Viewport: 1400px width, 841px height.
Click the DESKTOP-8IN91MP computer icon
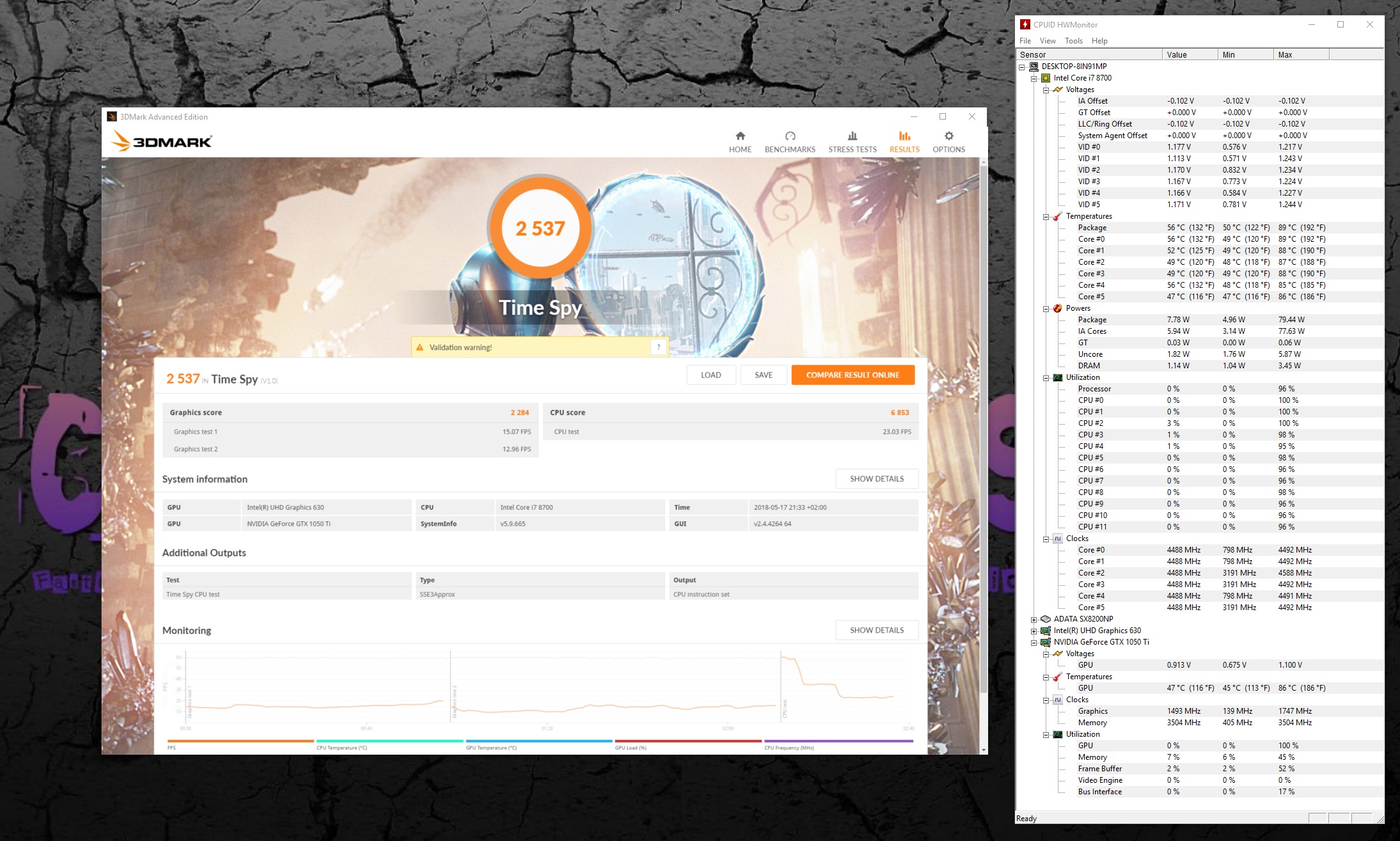tap(1034, 67)
